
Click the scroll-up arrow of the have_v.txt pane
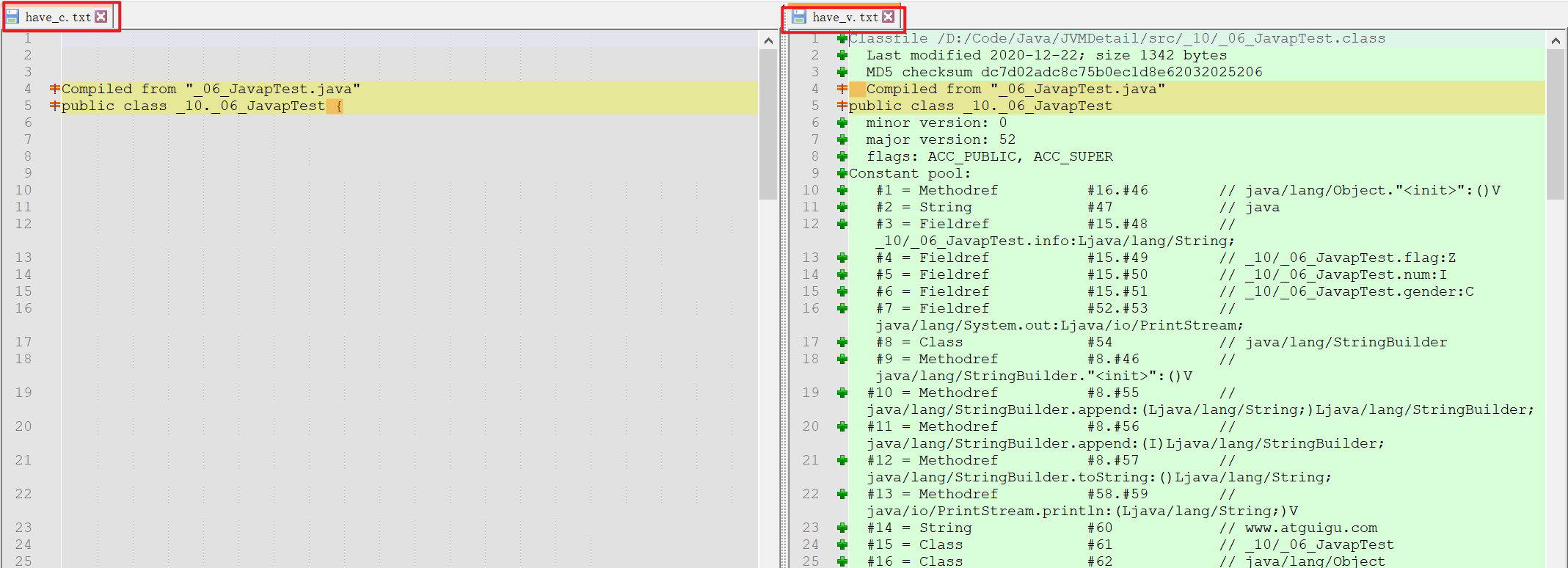click(1556, 41)
